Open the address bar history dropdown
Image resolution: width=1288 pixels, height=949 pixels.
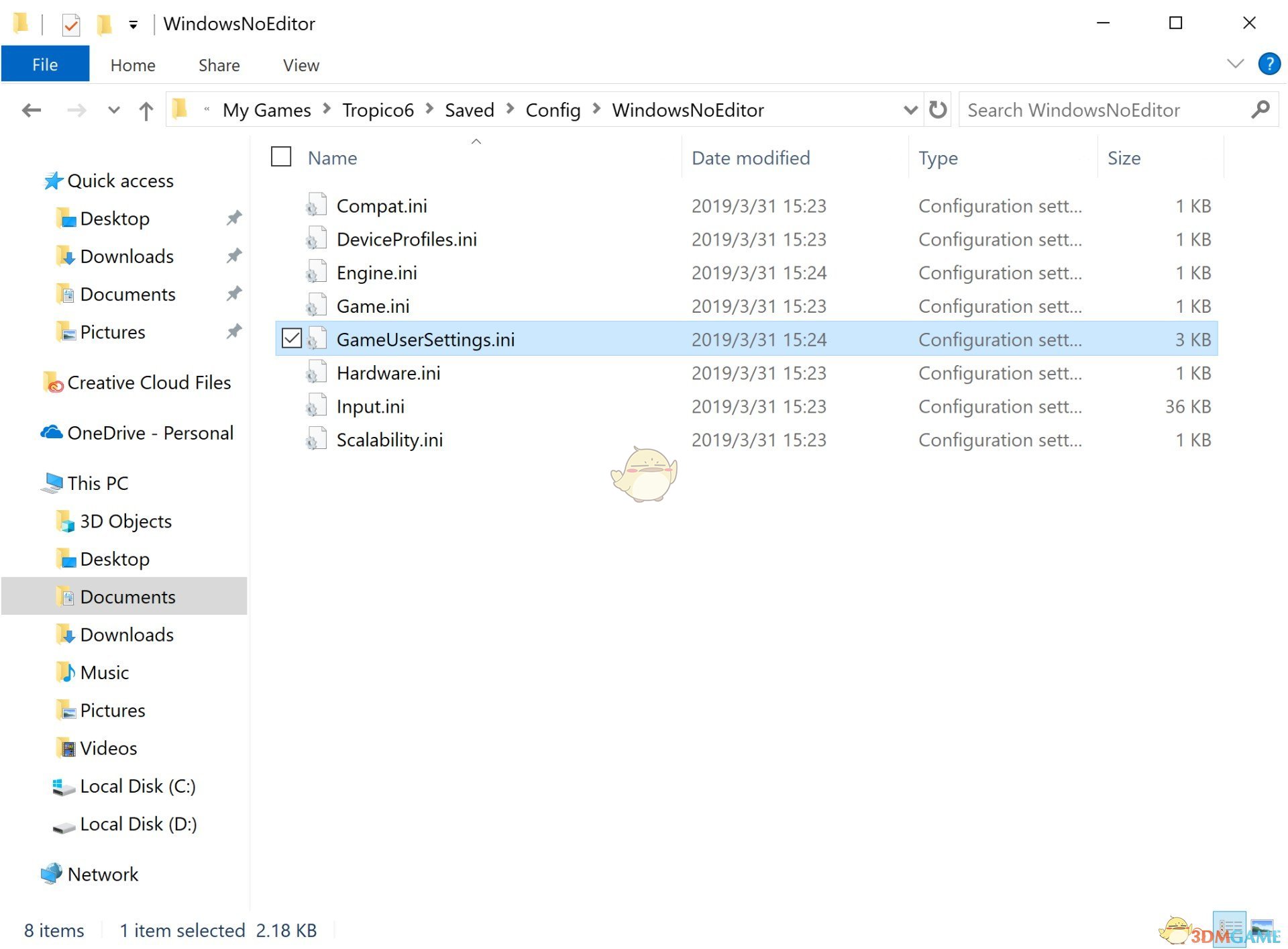(x=910, y=109)
